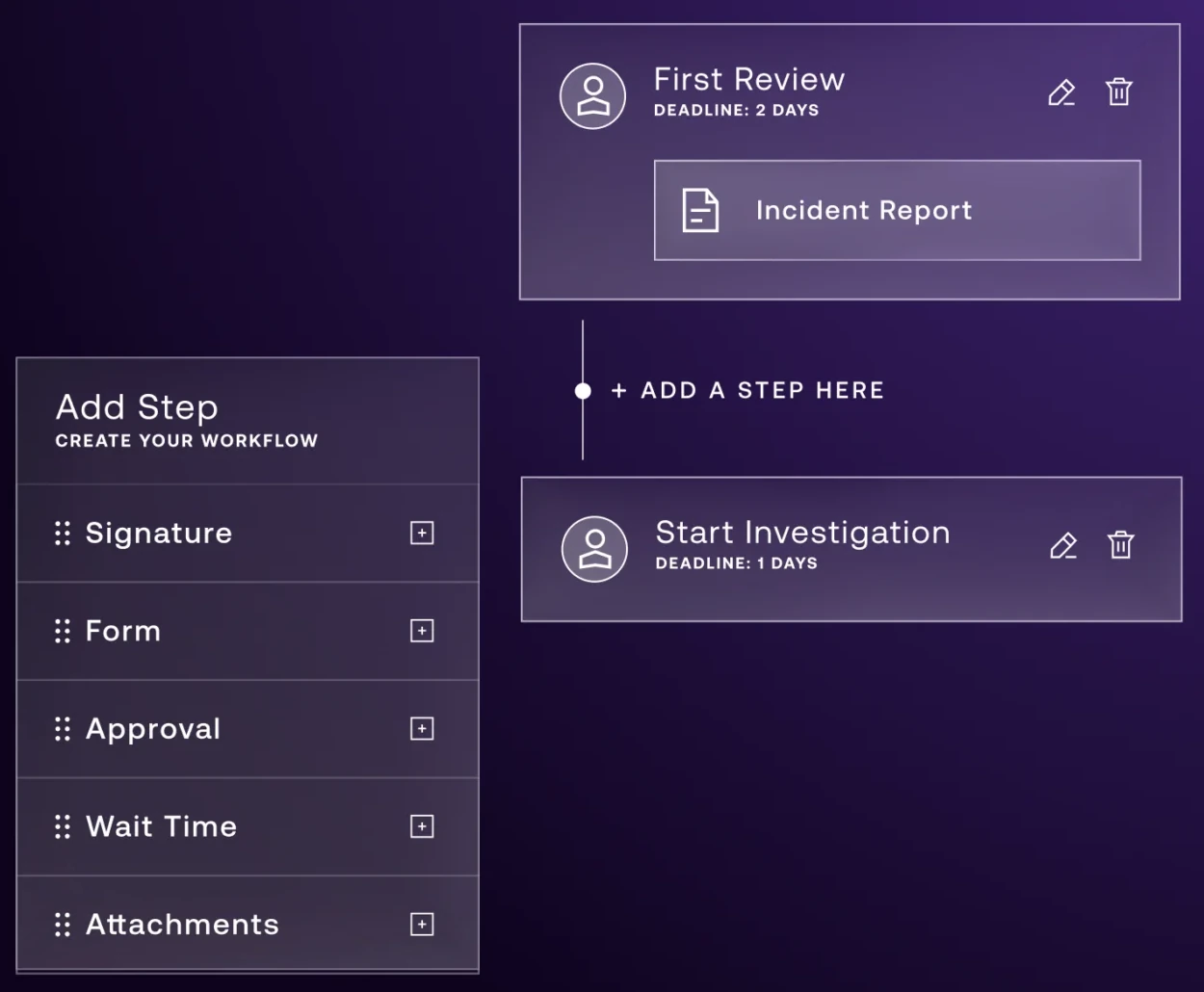
Task: Open the Incident Report form card
Action: (898, 210)
